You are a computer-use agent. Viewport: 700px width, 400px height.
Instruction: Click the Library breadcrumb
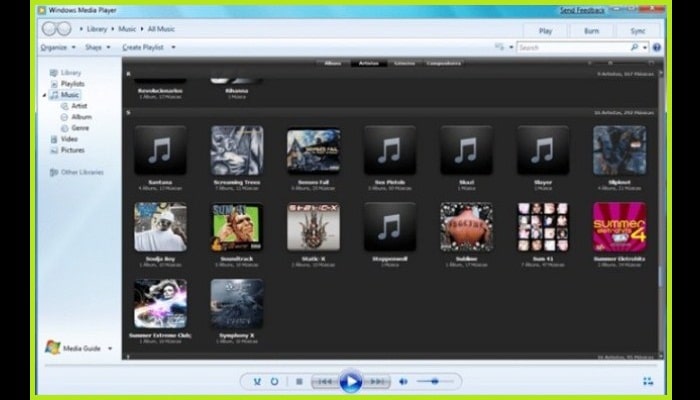click(x=97, y=29)
